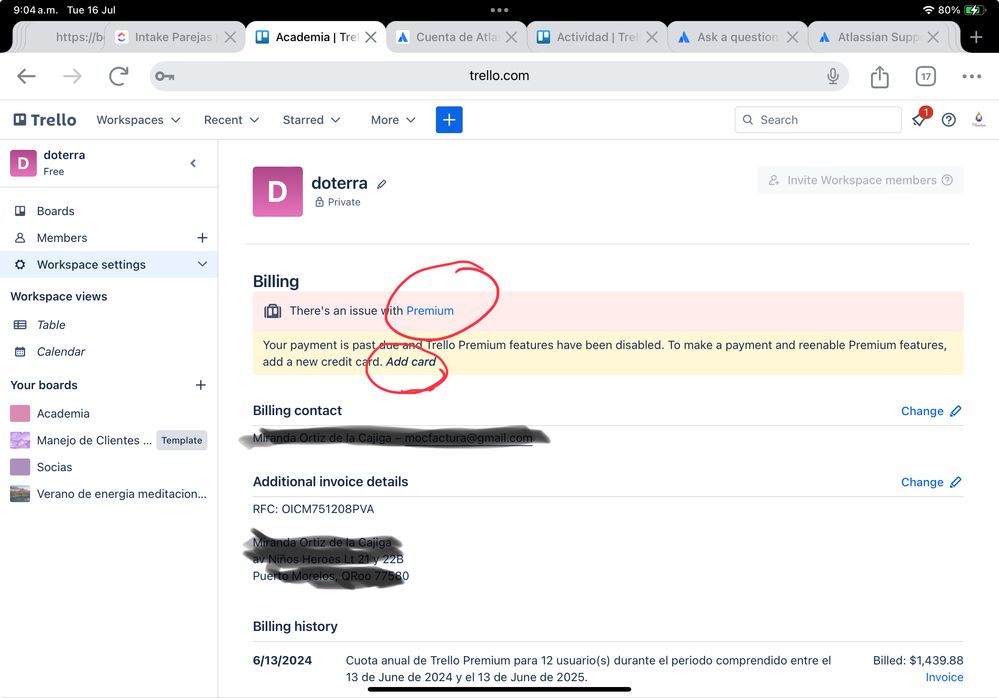Open the Boards sidebar item

(x=108, y=211)
